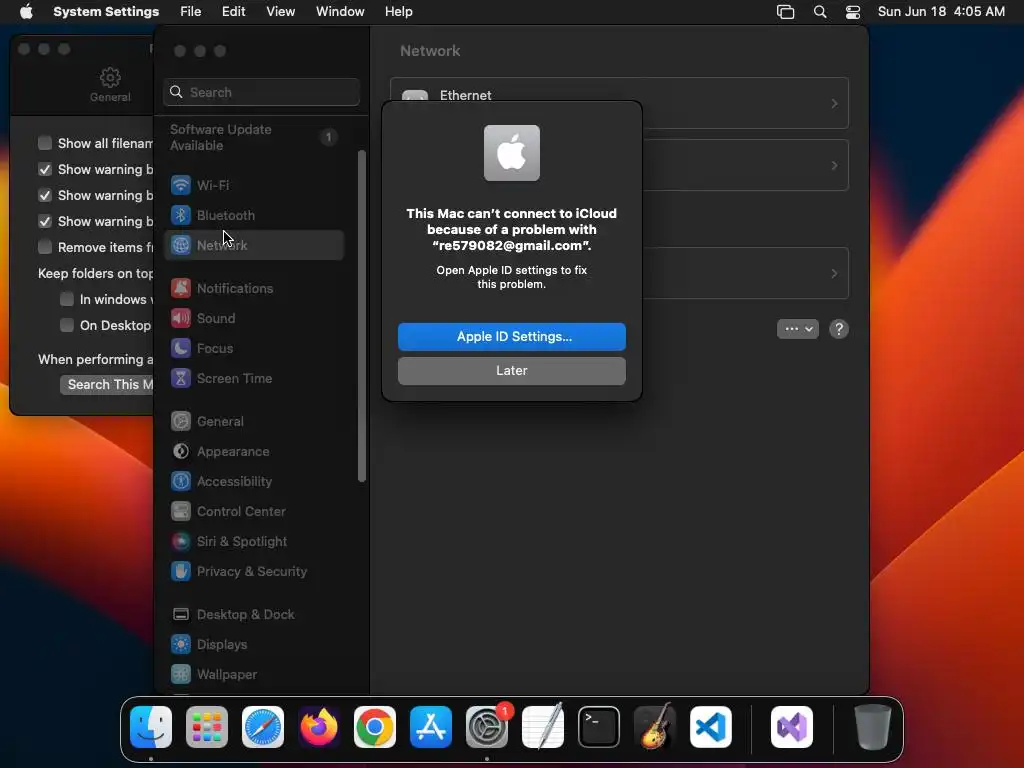1024x768 pixels.
Task: Launch Visual Studio from the Dock
Action: tap(792, 727)
